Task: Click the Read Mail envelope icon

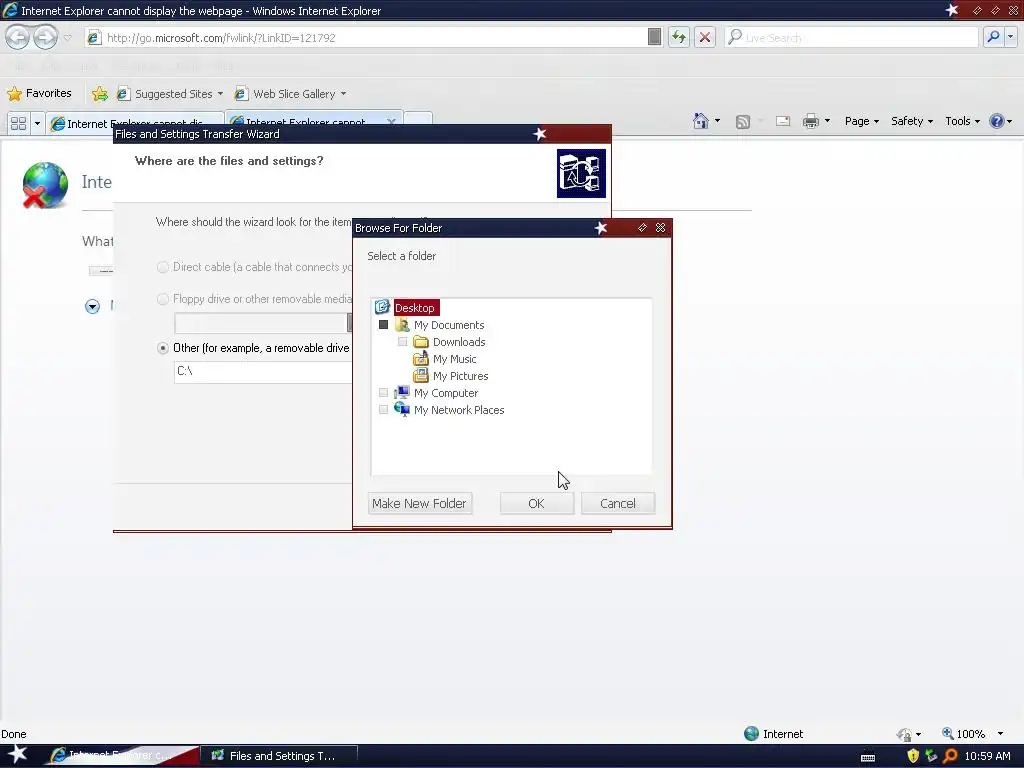Action: 782,121
